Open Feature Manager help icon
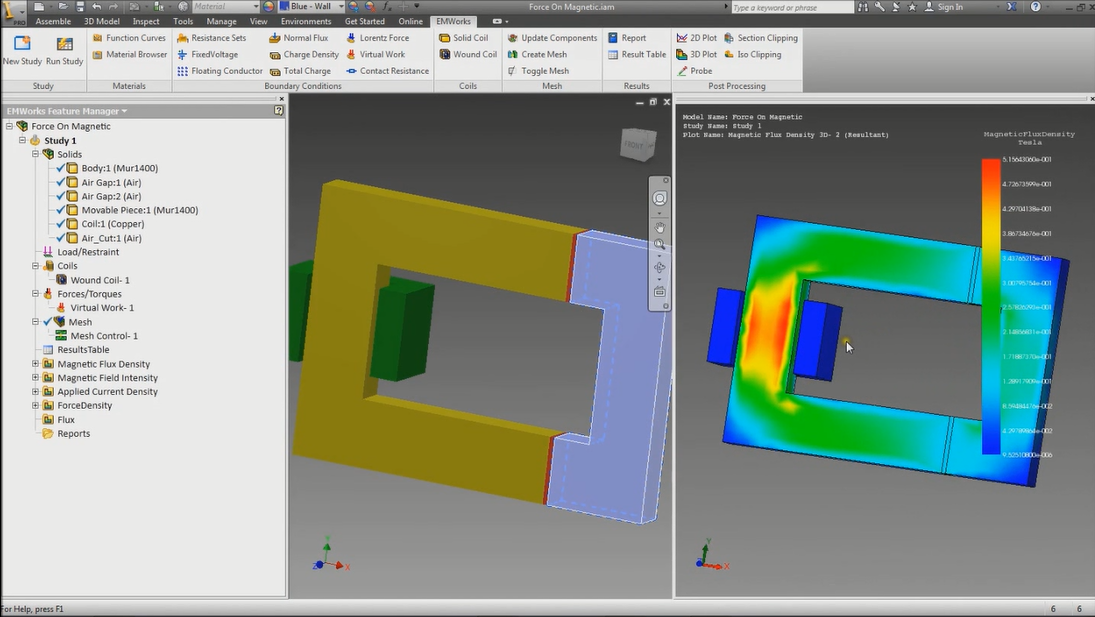The width and height of the screenshot is (1095, 617). 279,111
